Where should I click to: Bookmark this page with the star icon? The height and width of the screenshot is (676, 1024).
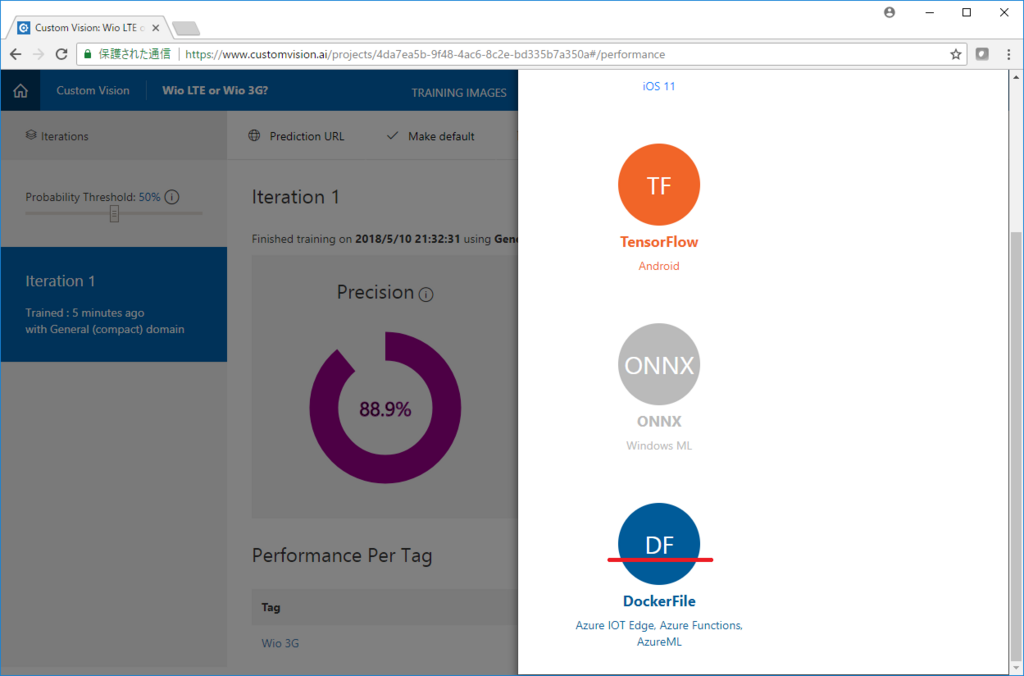(955, 54)
